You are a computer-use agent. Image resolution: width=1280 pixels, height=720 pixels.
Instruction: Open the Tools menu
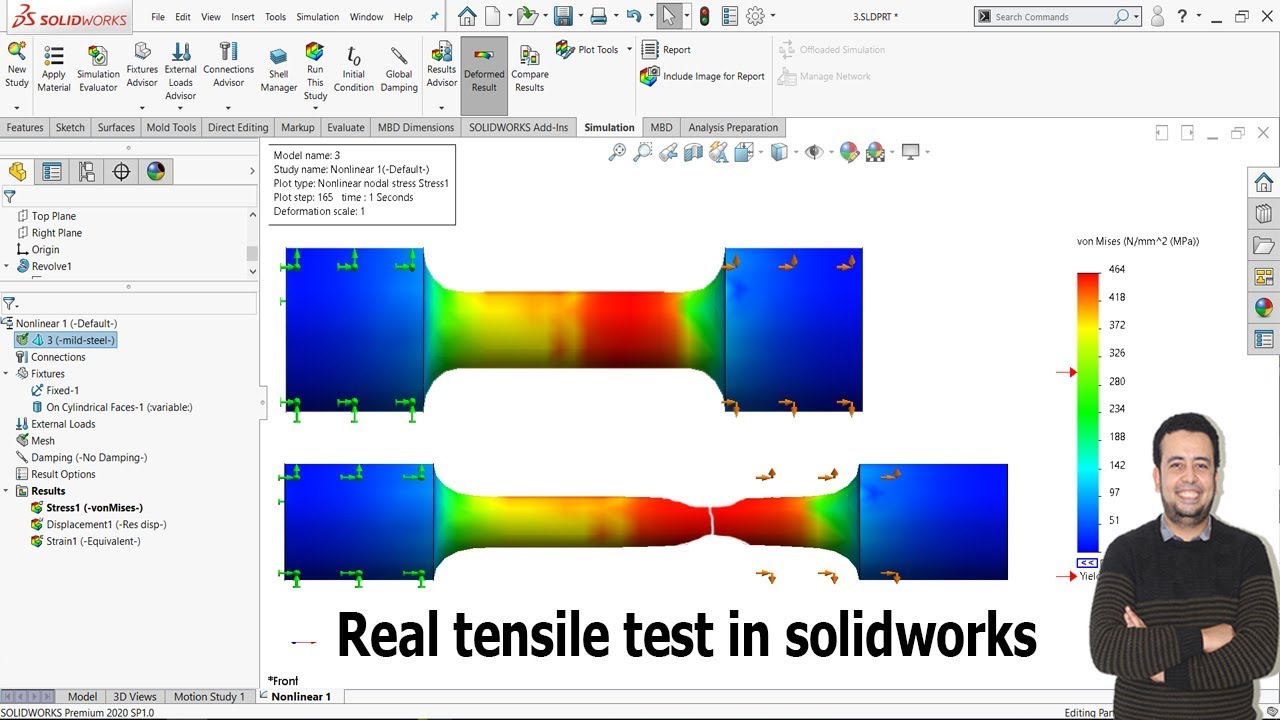pos(275,17)
